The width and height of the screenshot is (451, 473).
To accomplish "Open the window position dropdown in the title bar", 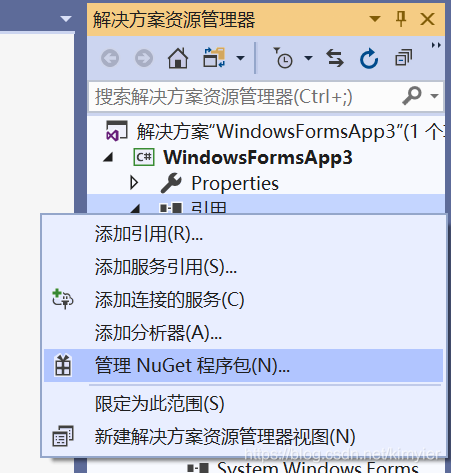I will [x=375, y=19].
